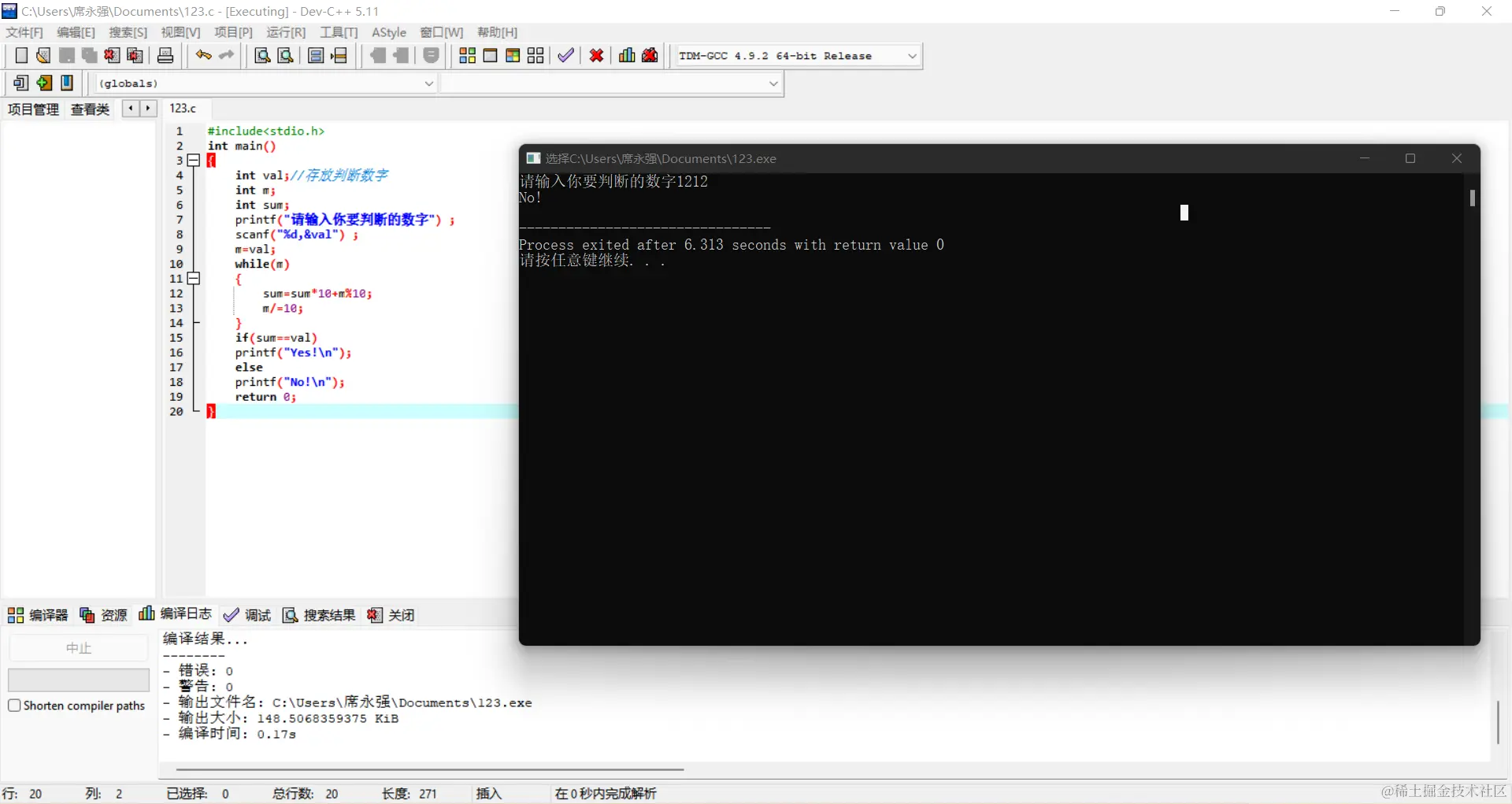This screenshot has width=1512, height=804.
Task: Click the Indent toolbar icon
Action: [x=378, y=55]
